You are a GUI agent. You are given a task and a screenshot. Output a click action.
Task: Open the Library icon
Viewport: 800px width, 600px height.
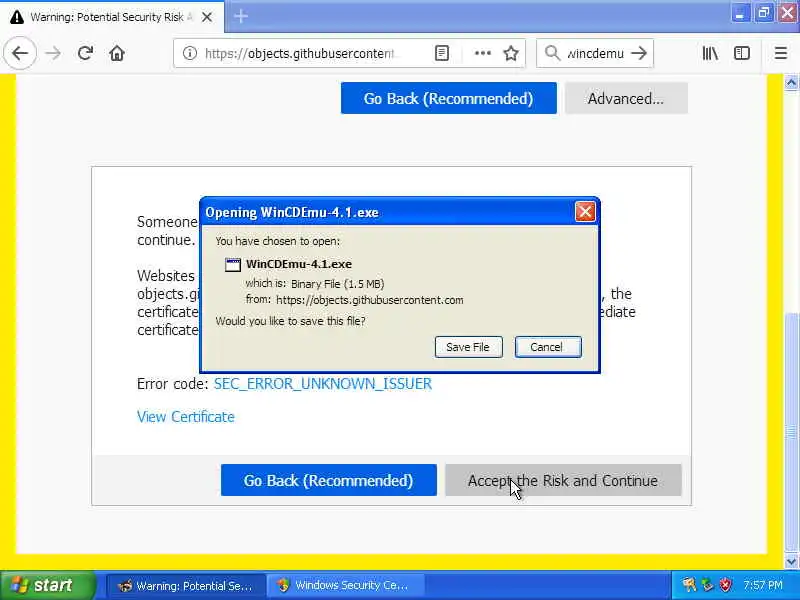[x=710, y=53]
